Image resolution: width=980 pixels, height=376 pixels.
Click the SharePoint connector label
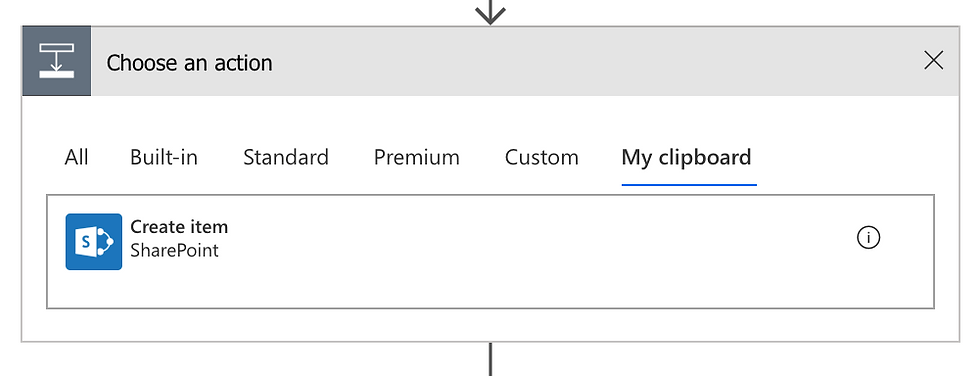pyautogui.click(x=174, y=250)
